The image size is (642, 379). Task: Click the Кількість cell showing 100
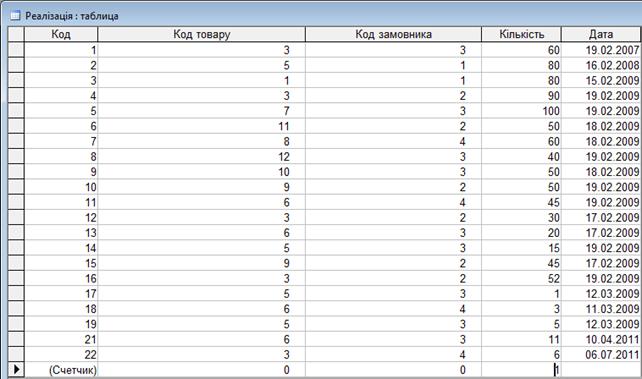pyautogui.click(x=521, y=111)
